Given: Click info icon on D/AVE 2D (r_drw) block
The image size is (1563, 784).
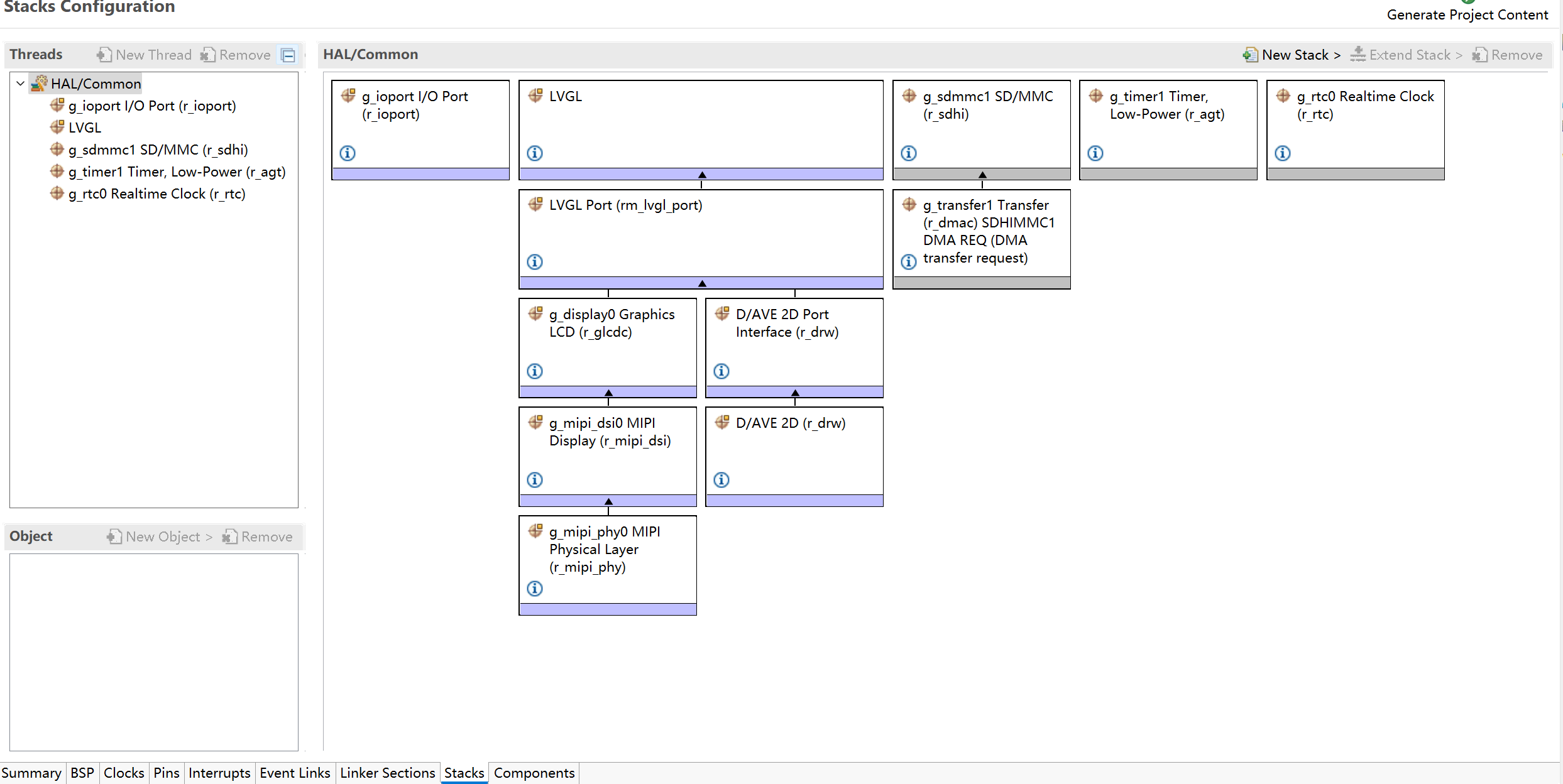Looking at the screenshot, I should point(721,479).
